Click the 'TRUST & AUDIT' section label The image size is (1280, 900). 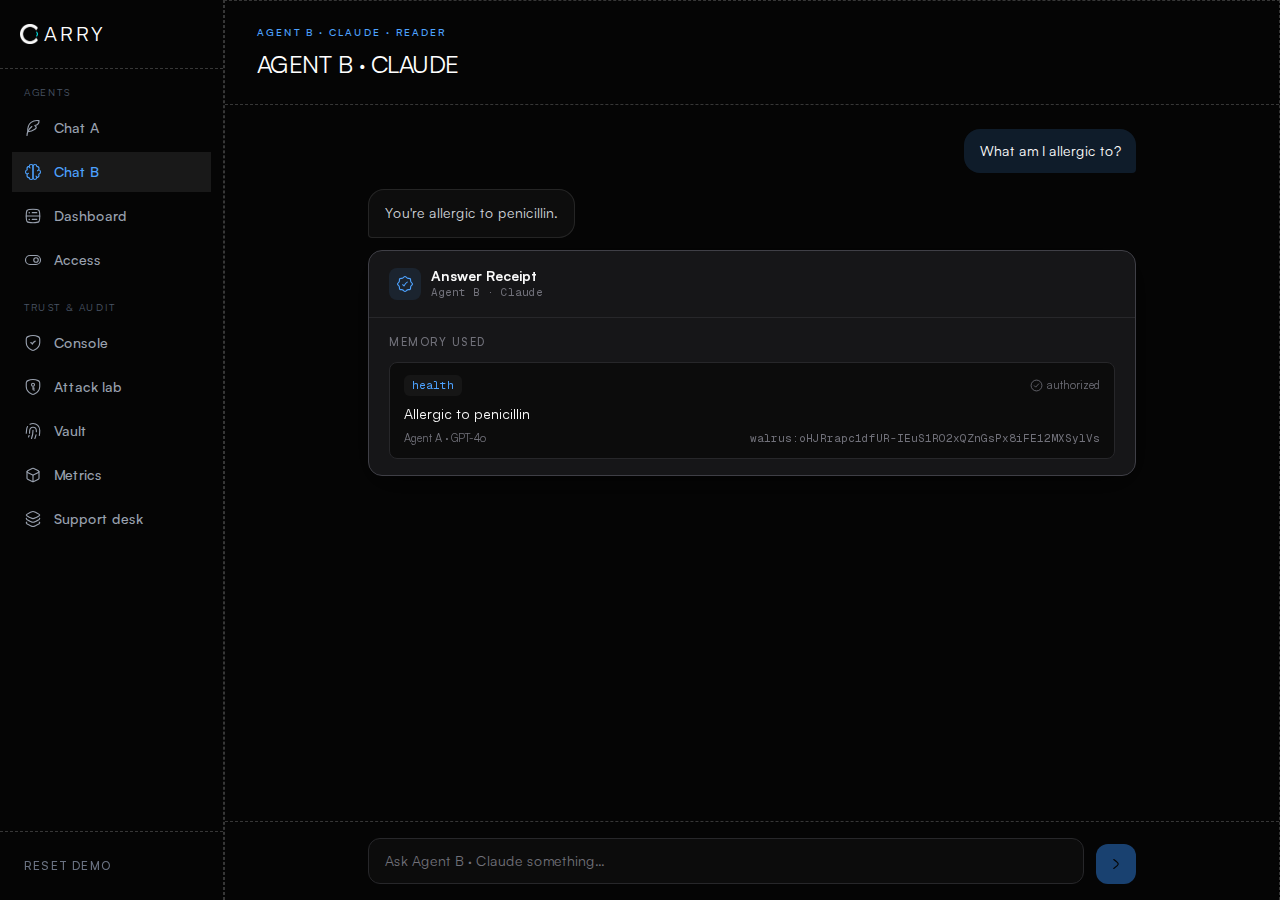[x=70, y=307]
